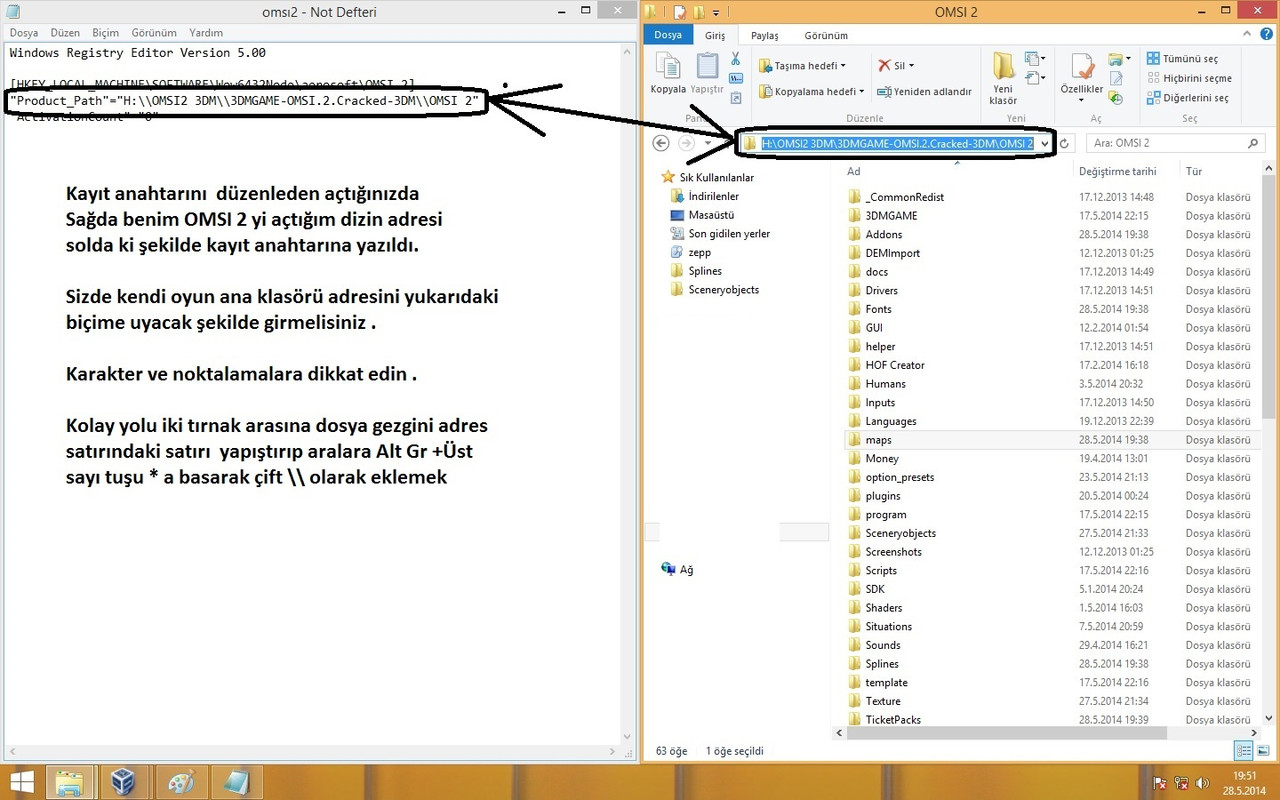Click the Tümünü seç (Select all) option
1280x800 pixels.
pyautogui.click(x=1183, y=59)
